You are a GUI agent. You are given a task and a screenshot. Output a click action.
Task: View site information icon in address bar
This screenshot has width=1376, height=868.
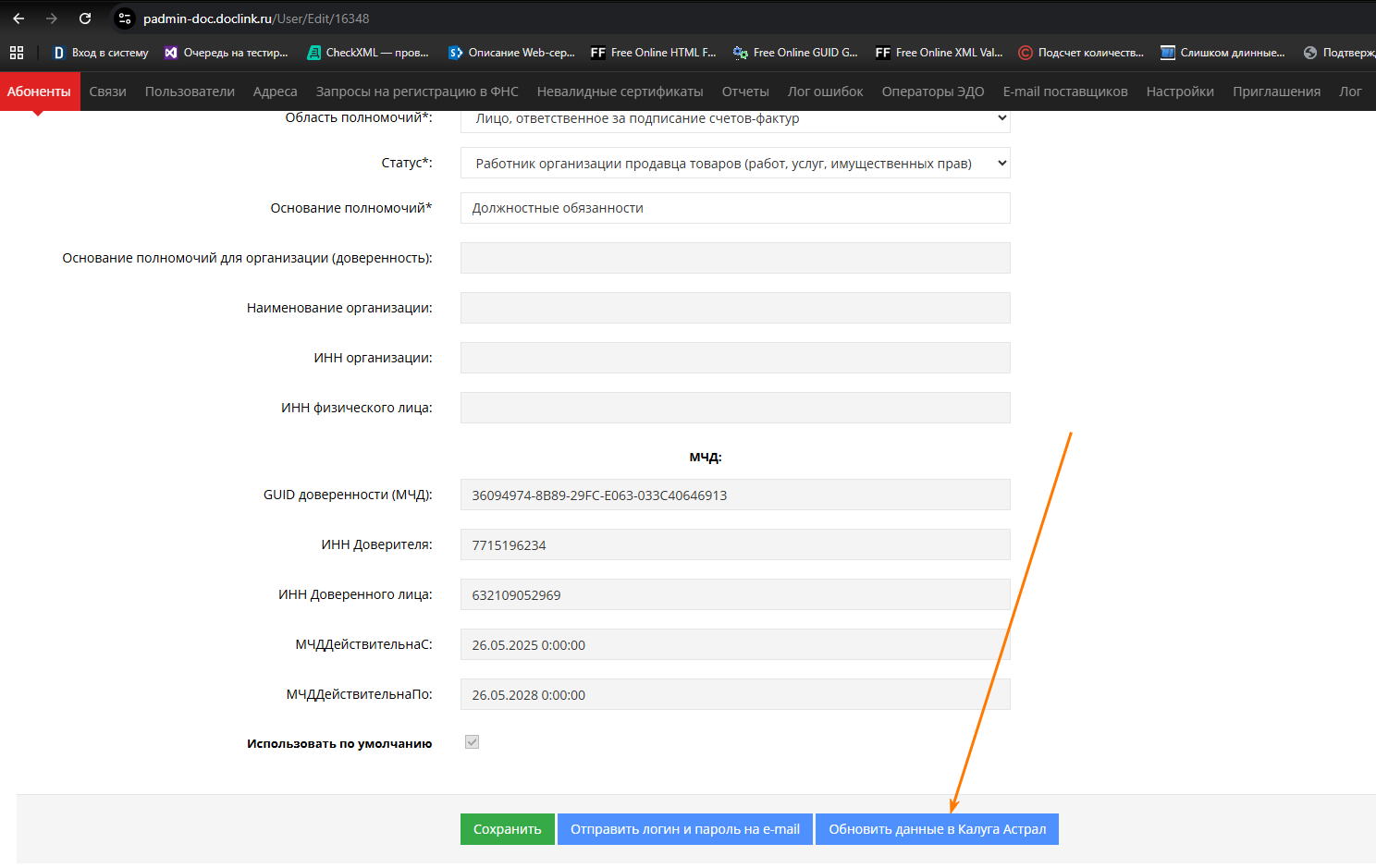(x=125, y=18)
